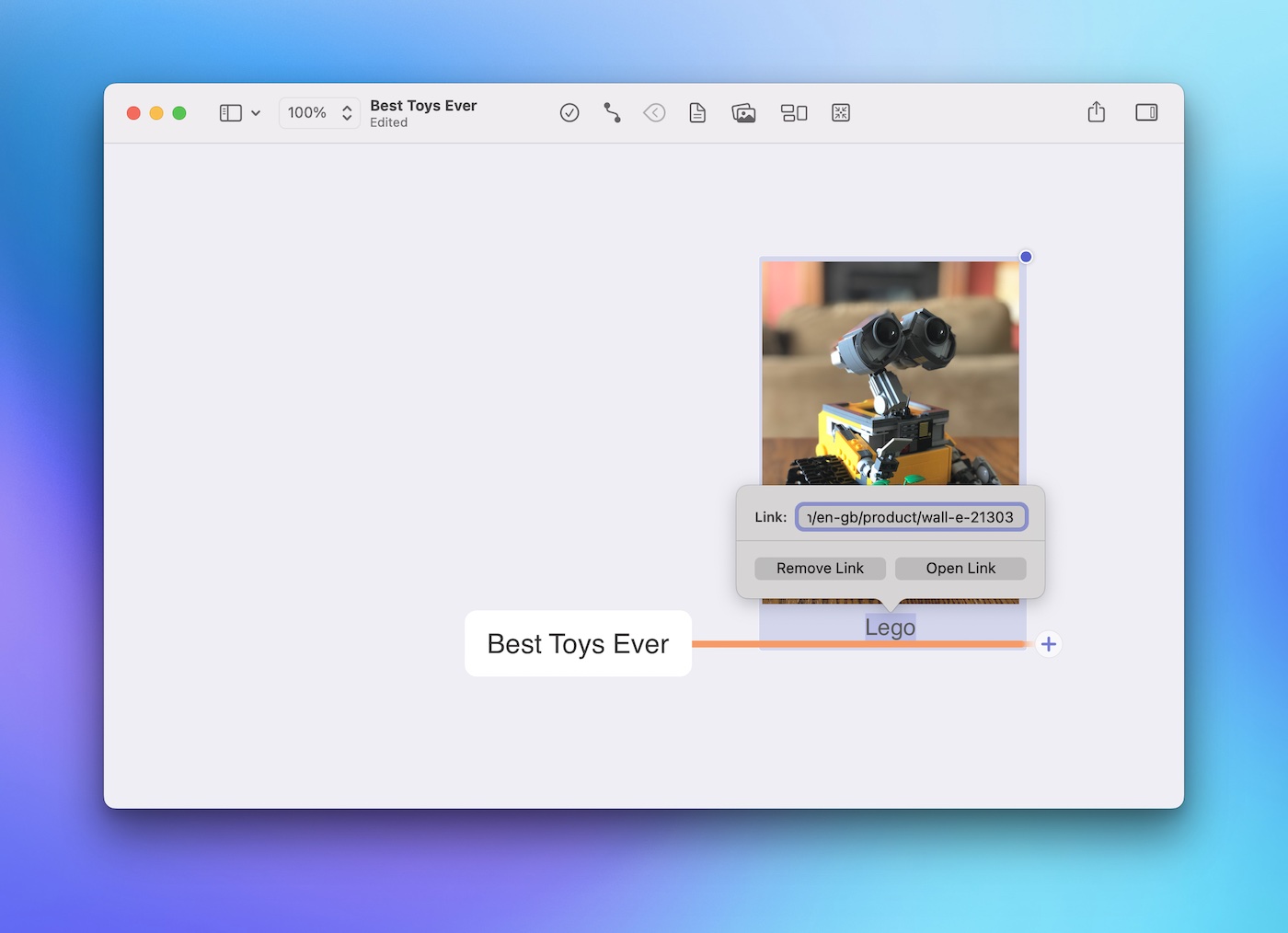The image size is (1288, 933).
Task: Click the back tag arrow icon
Action: click(654, 113)
